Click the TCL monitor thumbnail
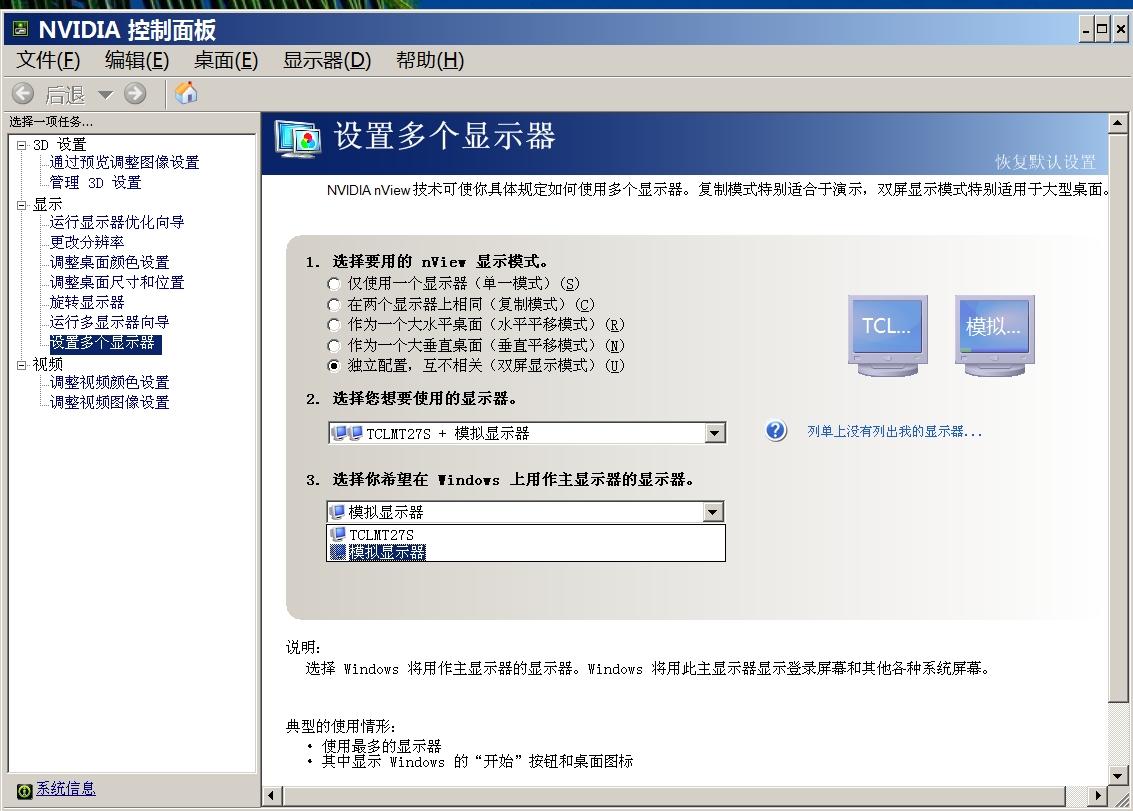 pyautogui.click(x=887, y=335)
